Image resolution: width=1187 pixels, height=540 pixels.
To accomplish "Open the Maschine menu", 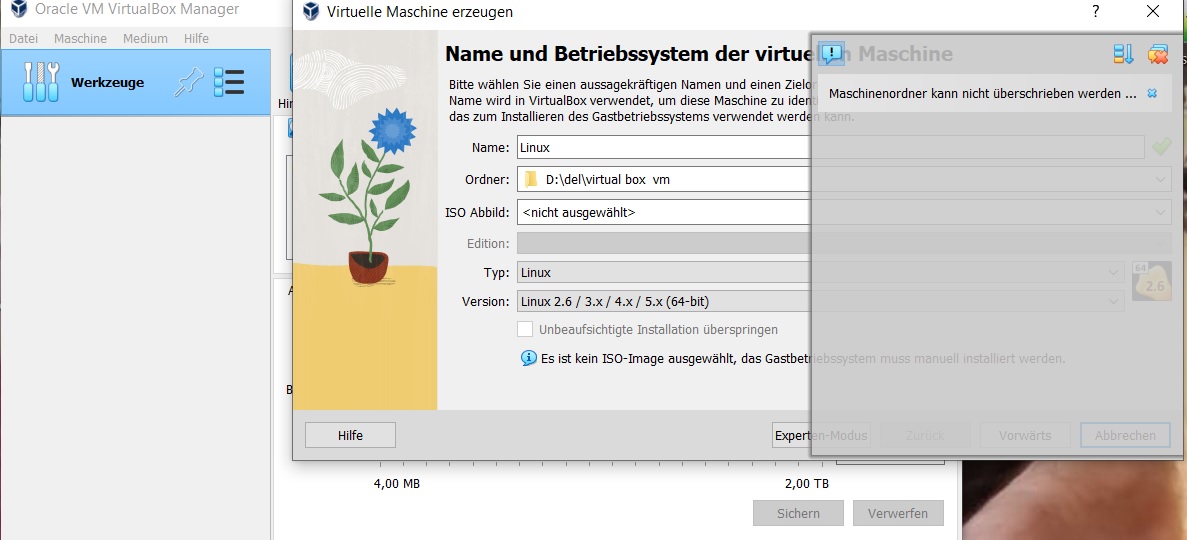I will pos(80,39).
